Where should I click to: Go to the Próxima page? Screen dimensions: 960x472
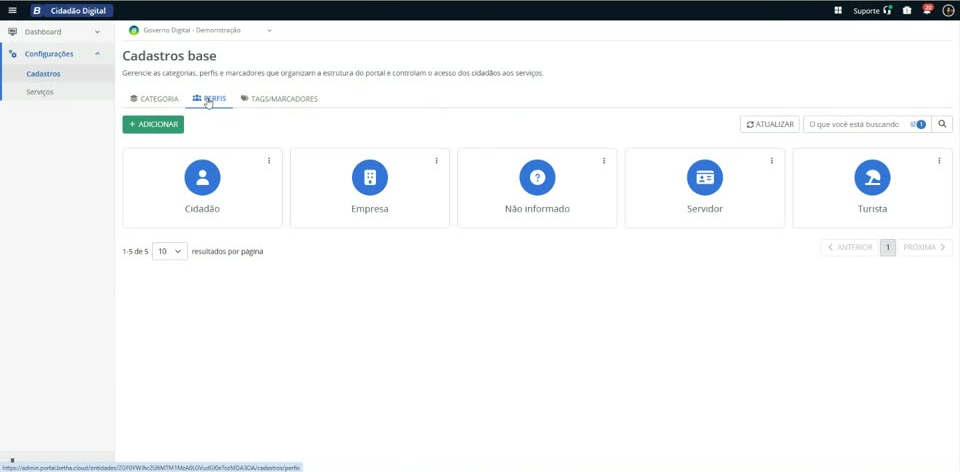pos(924,247)
